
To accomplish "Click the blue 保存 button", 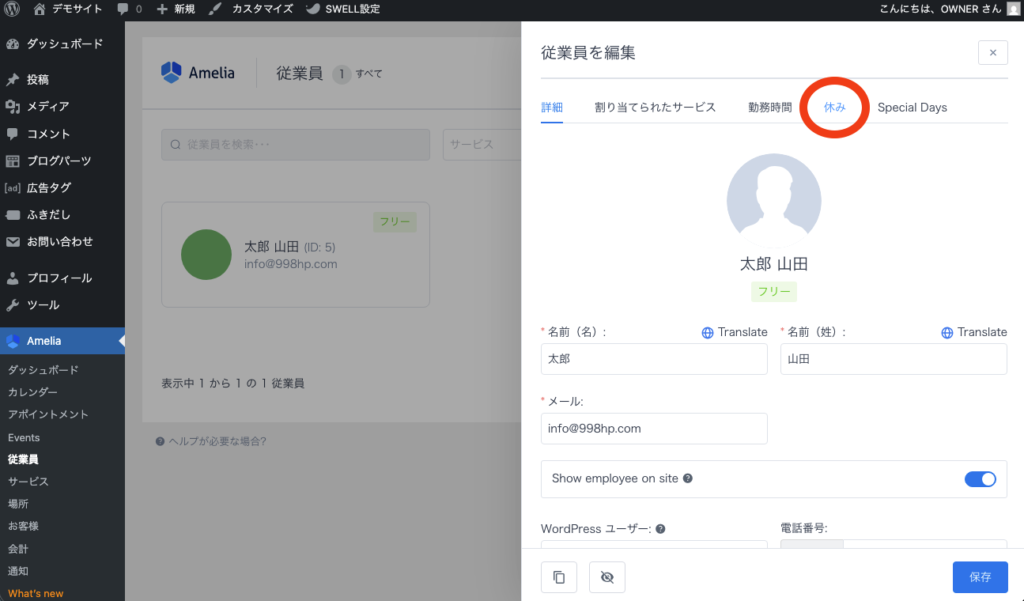I will click(980, 577).
